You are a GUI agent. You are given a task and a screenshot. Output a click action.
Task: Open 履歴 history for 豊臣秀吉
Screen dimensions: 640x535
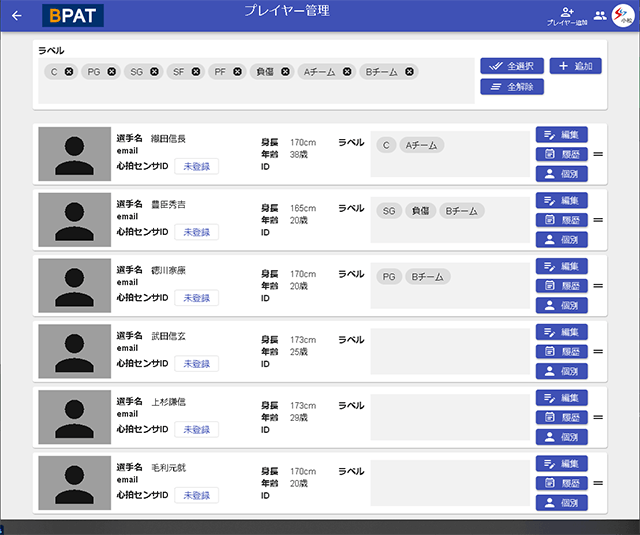click(x=561, y=220)
